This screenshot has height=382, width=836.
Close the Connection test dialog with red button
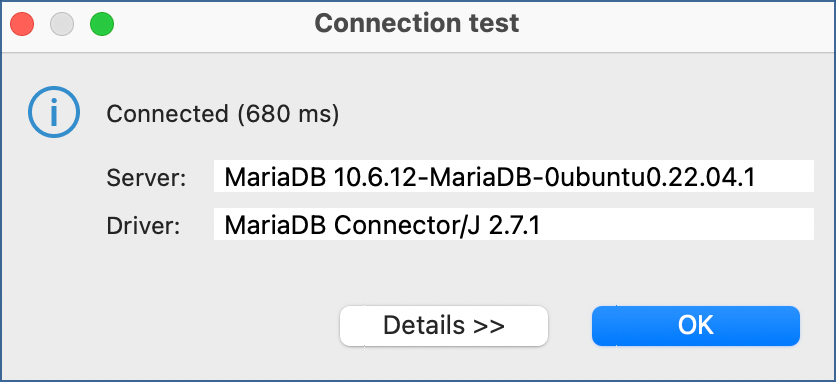(x=22, y=25)
